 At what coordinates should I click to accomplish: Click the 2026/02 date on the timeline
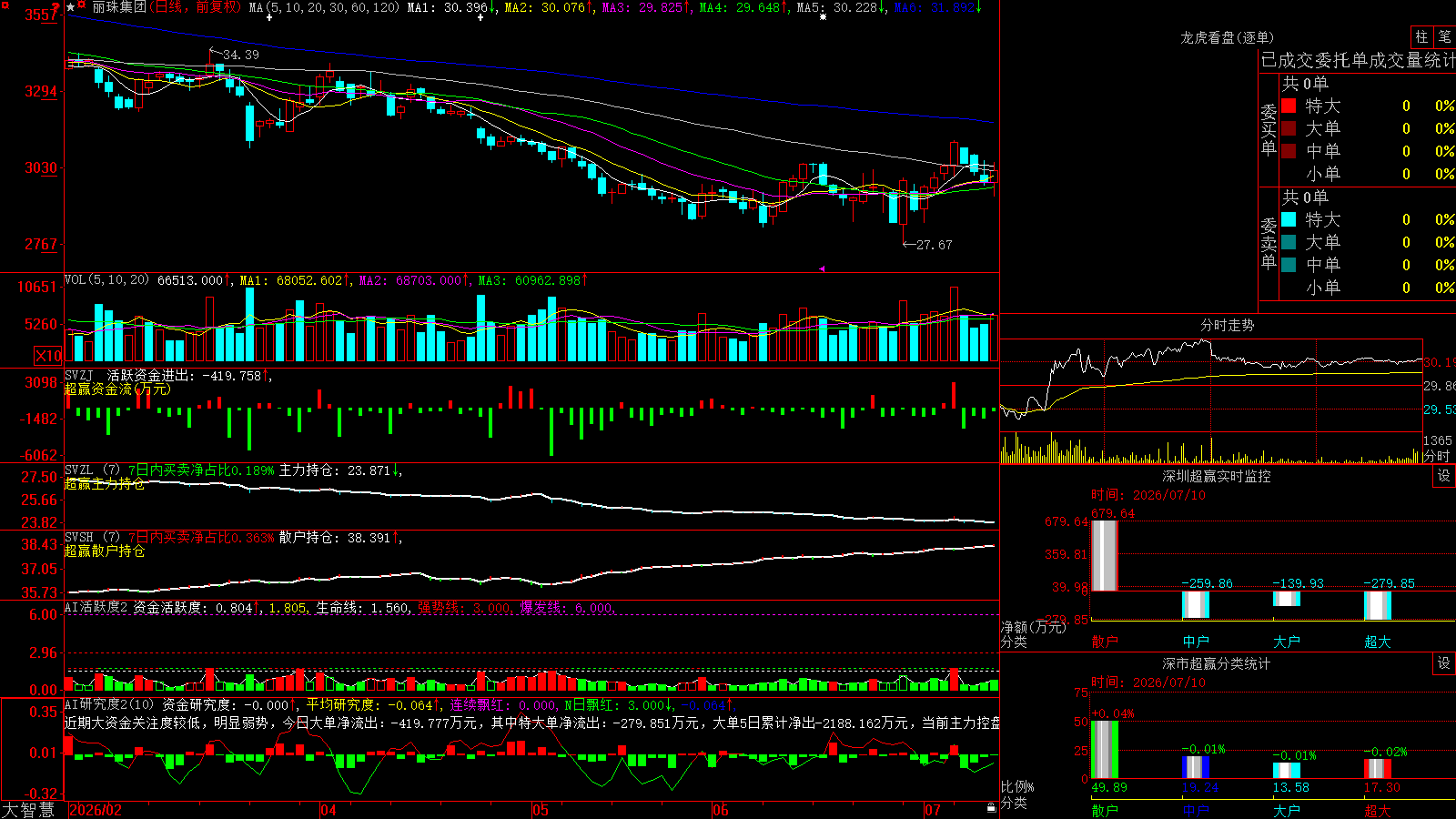96,810
